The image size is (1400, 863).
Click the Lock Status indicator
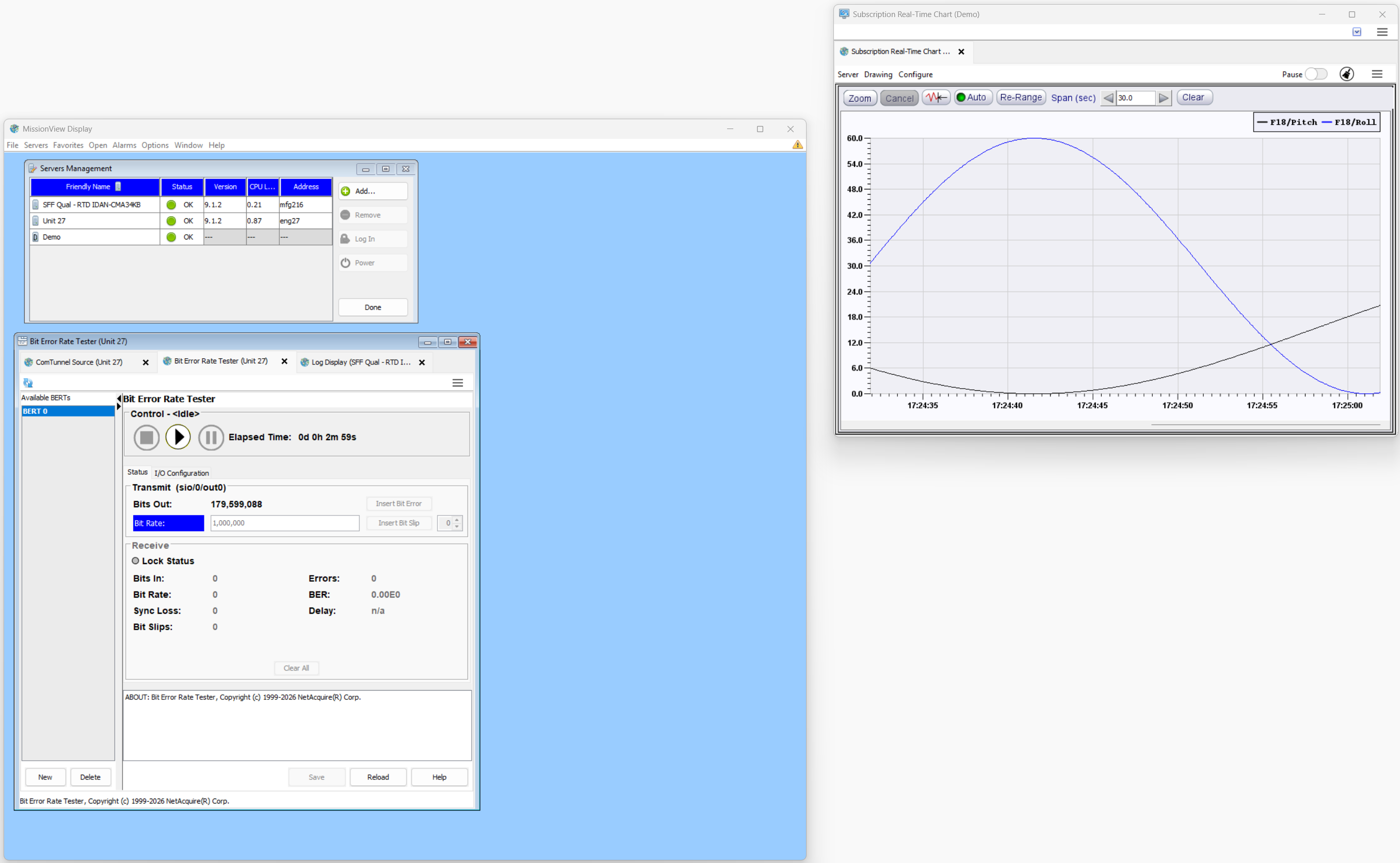(x=135, y=561)
